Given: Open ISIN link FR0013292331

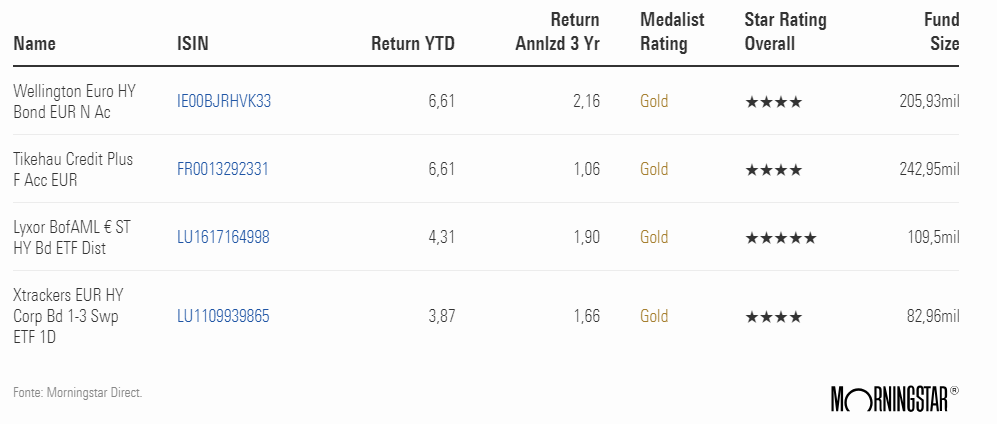Looking at the screenshot, I should 223,170.
